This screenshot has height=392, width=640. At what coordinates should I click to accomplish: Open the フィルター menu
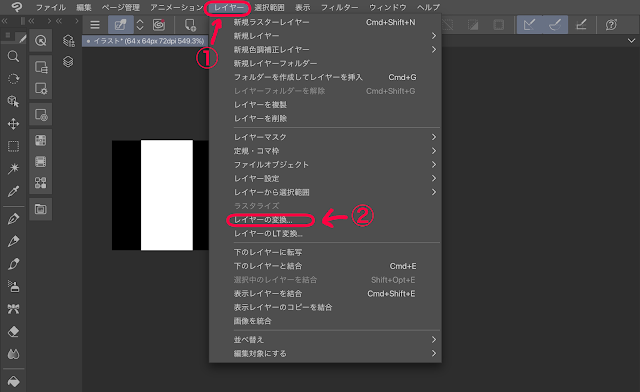(x=339, y=7)
